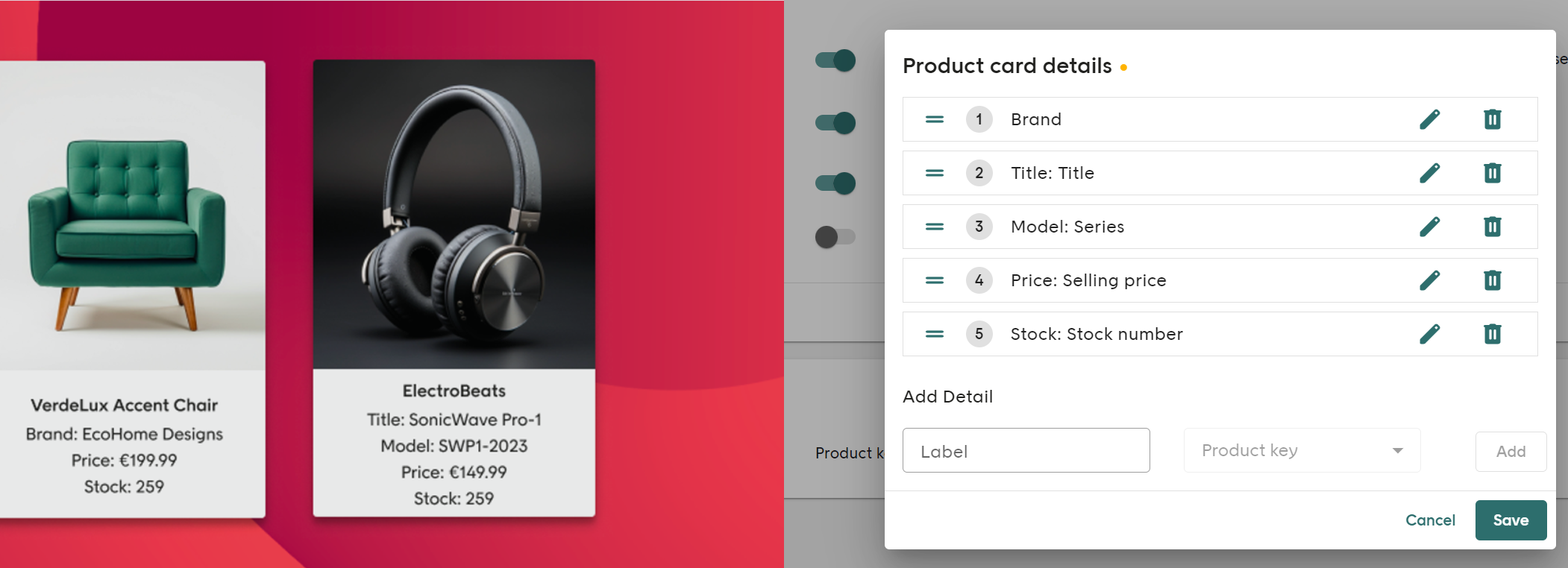Toggle the first switch behind the dialog
This screenshot has height=568, width=1568.
pyautogui.click(x=835, y=60)
